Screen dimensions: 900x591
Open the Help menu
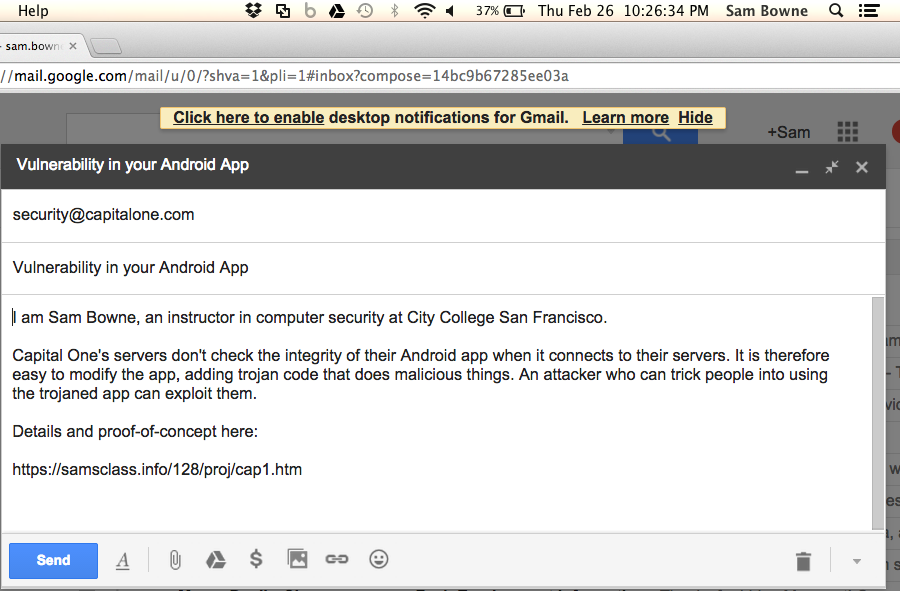(33, 11)
